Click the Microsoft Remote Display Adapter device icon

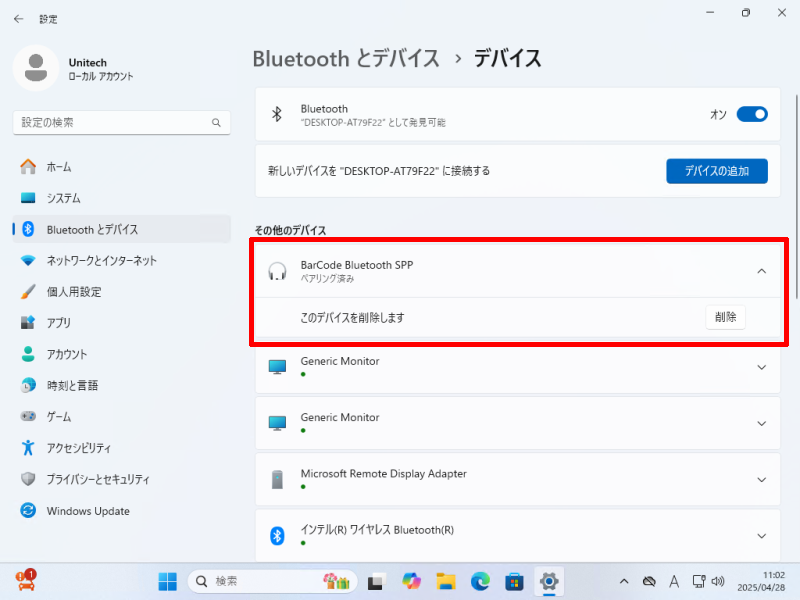coord(277,480)
